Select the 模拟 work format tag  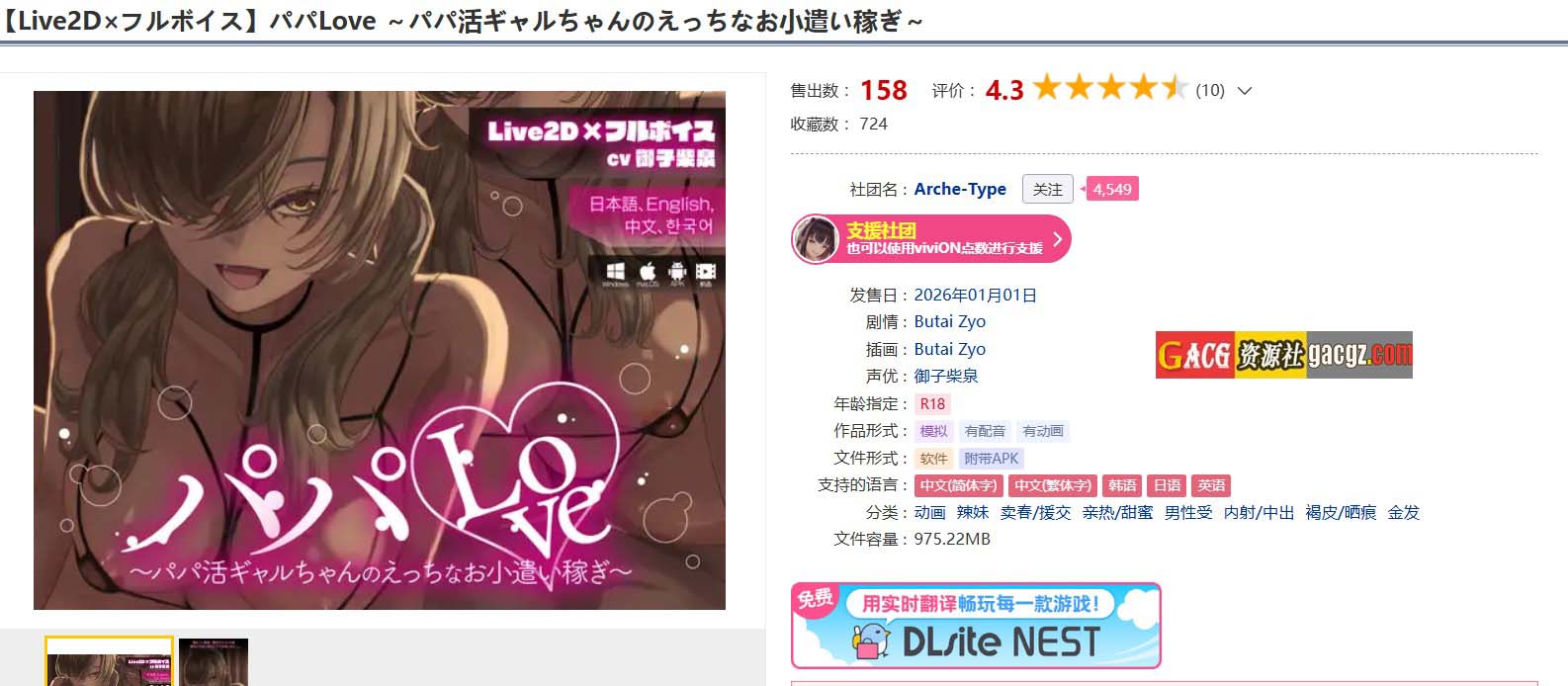pyautogui.click(x=933, y=431)
